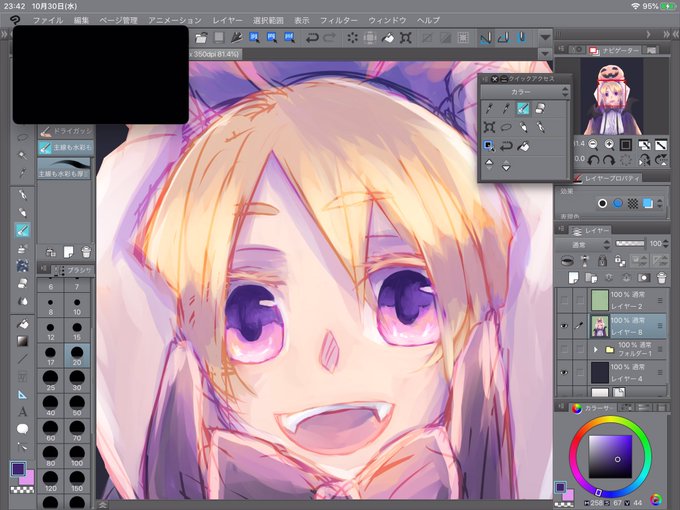The image size is (680, 510).
Task: Open the 編集 menu
Action: [x=81, y=20]
